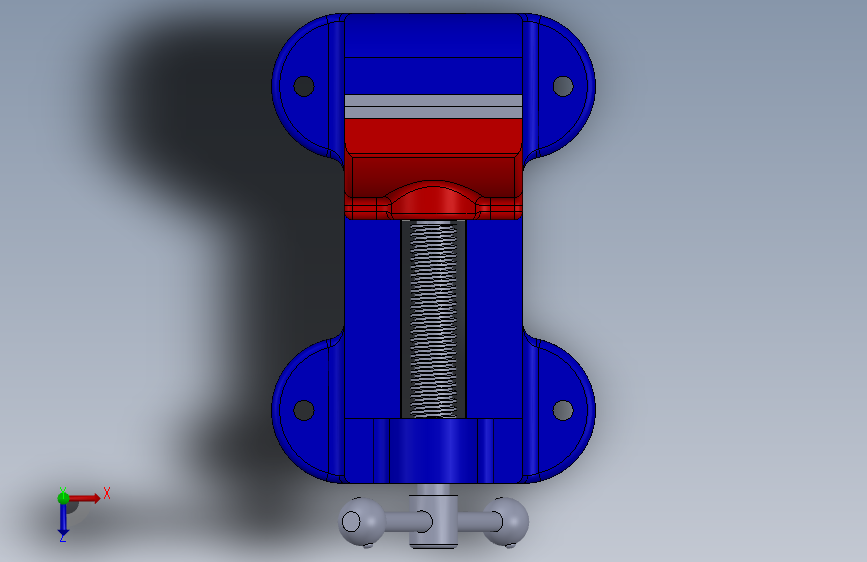Viewport: 867px width, 562px height.
Task: Click the red X axis arrow of triad
Action: coord(85,498)
